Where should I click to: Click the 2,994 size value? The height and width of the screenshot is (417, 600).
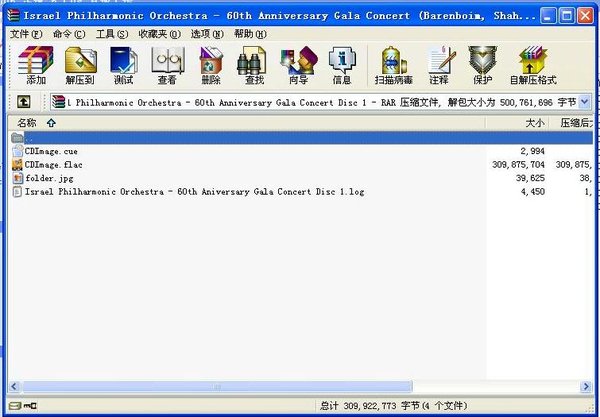click(x=532, y=151)
